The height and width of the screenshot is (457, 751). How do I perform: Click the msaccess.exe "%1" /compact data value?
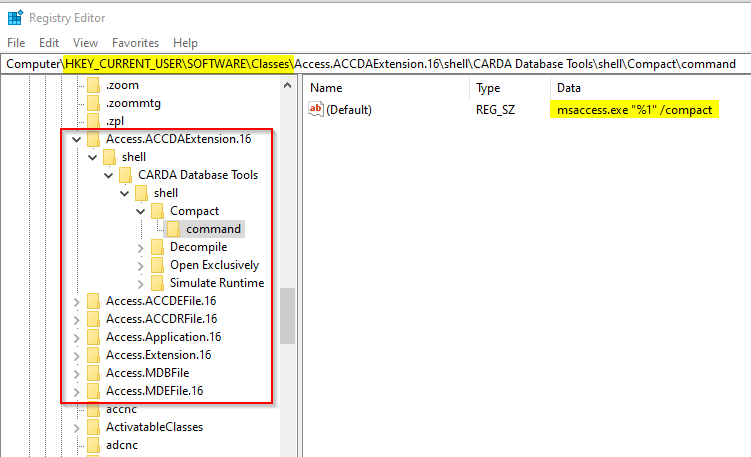coord(634,110)
